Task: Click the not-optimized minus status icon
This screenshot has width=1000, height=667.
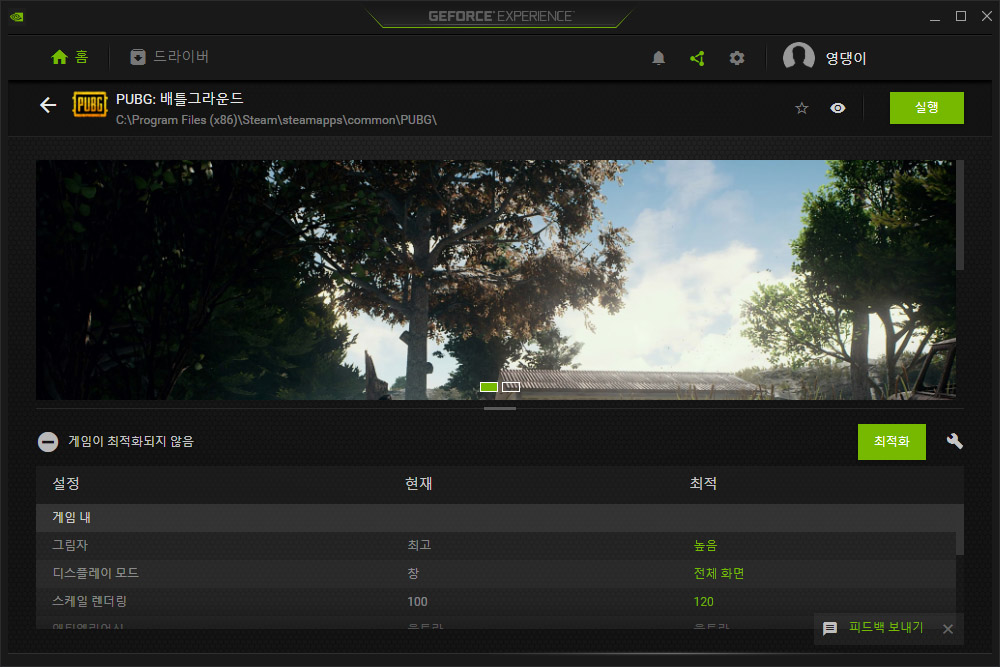Action: tap(48, 442)
